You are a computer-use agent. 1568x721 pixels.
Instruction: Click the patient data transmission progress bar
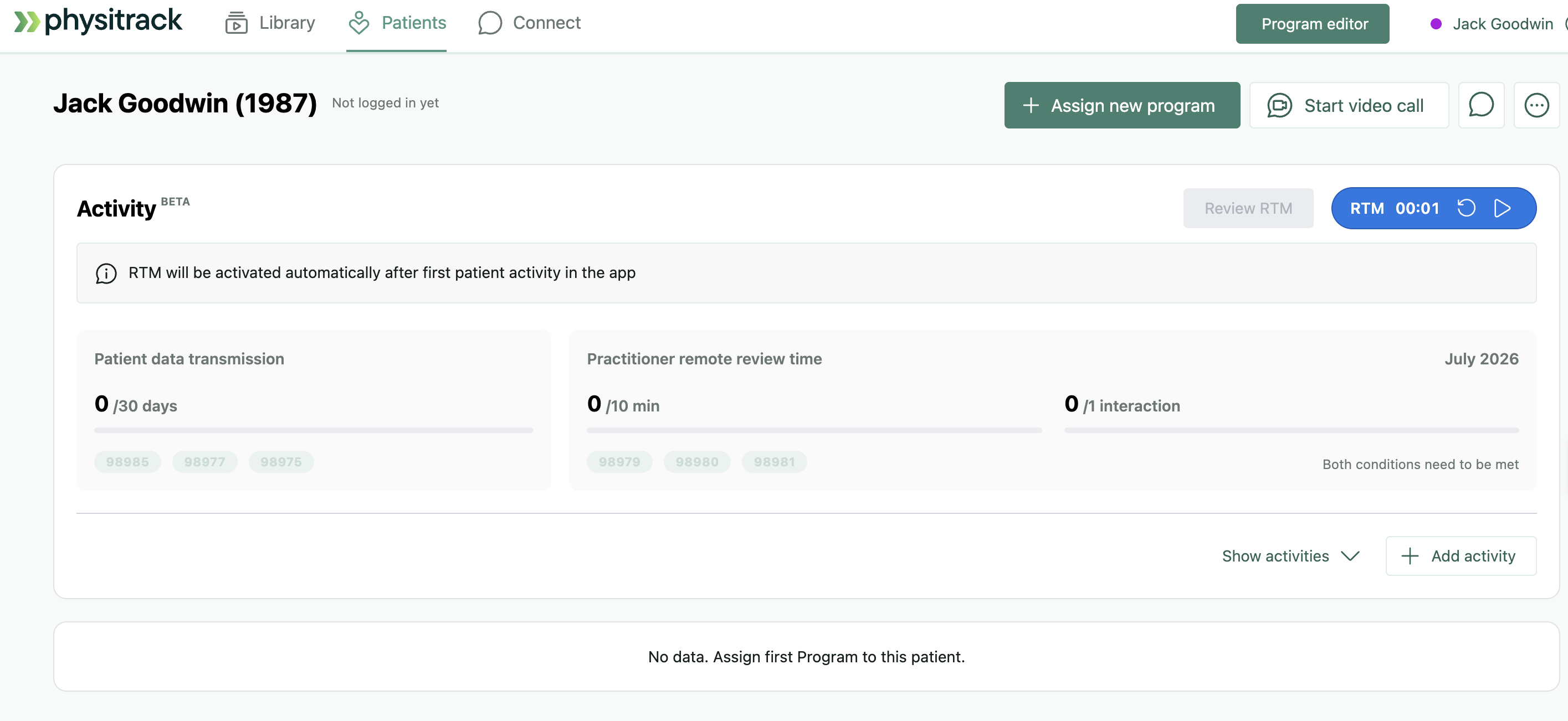[x=314, y=430]
